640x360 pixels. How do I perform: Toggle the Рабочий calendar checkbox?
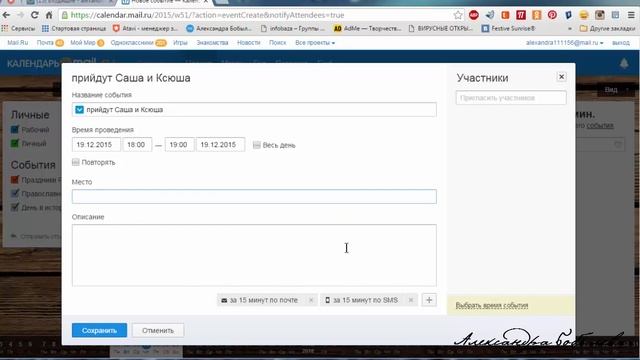[x=15, y=129]
